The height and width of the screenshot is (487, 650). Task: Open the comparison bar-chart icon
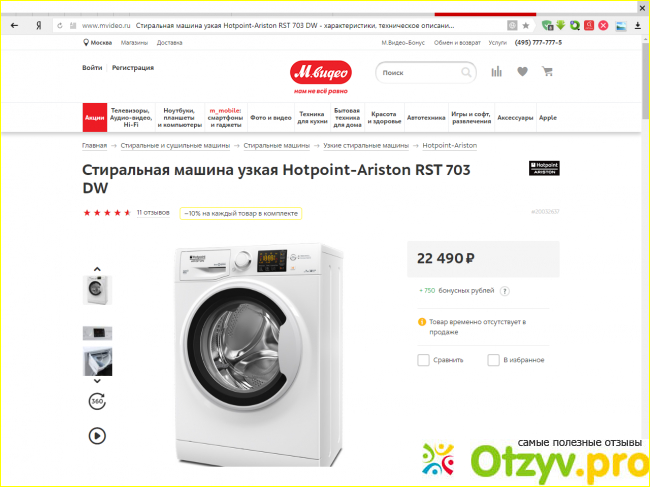tap(497, 72)
